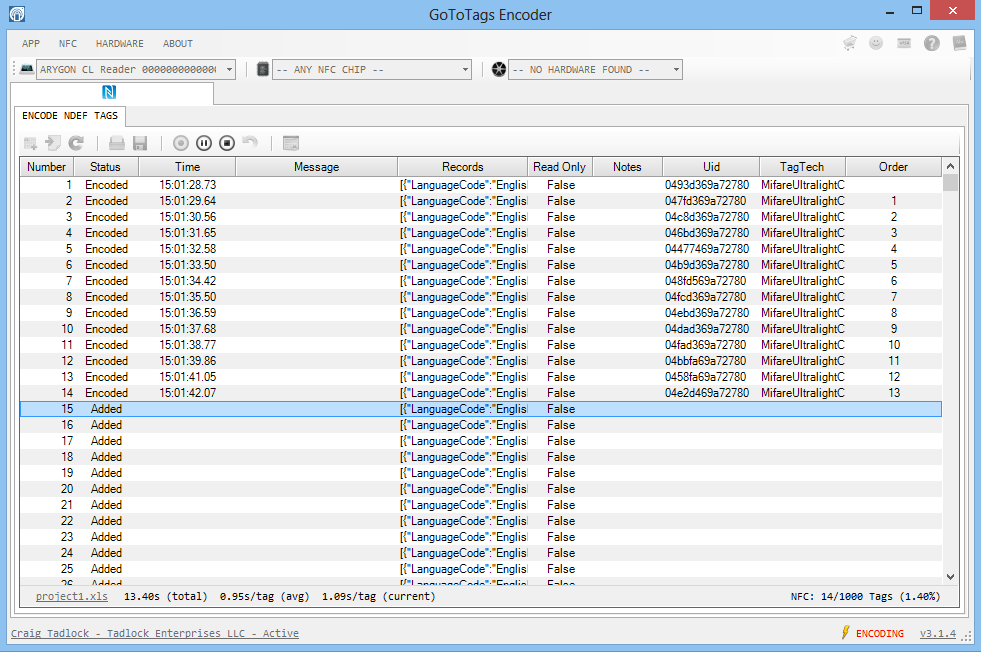The width and height of the screenshot is (981, 652).
Task: Click the hardware reel icon
Action: pyautogui.click(x=499, y=69)
